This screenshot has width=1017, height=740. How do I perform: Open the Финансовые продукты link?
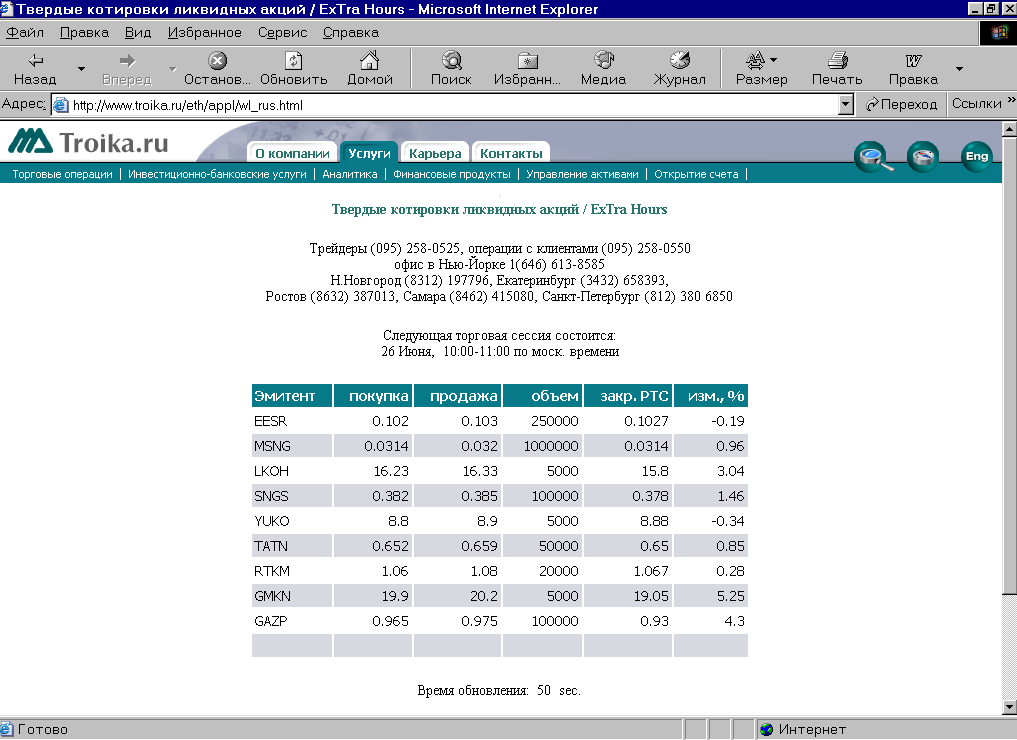pos(451,174)
